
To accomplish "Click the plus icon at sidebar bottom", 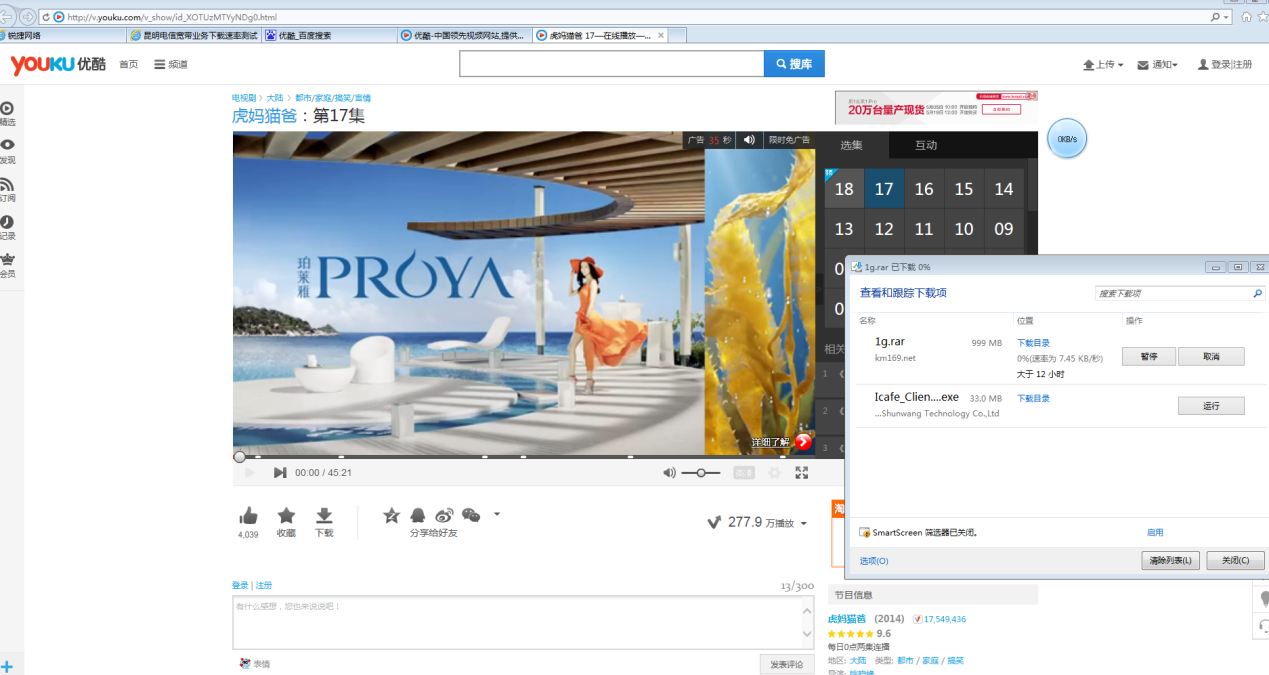I will pos(7,667).
